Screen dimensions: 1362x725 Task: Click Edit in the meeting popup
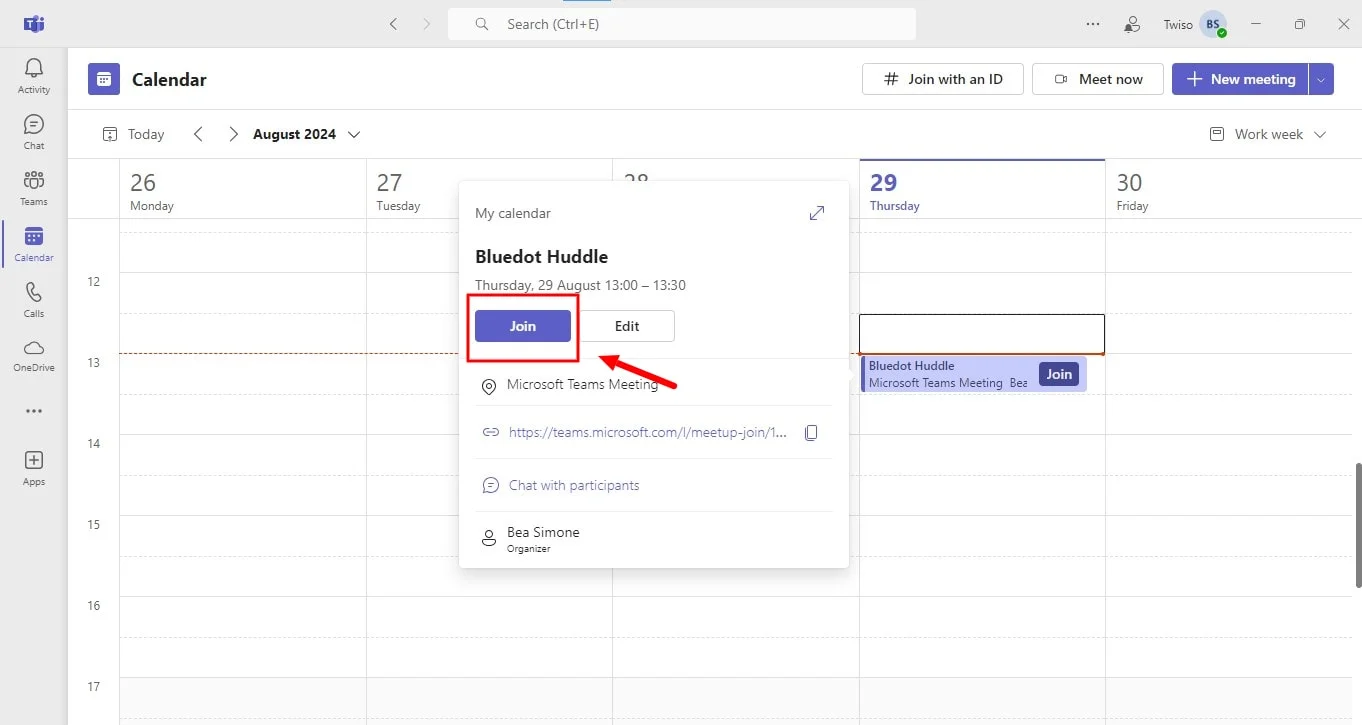click(627, 326)
